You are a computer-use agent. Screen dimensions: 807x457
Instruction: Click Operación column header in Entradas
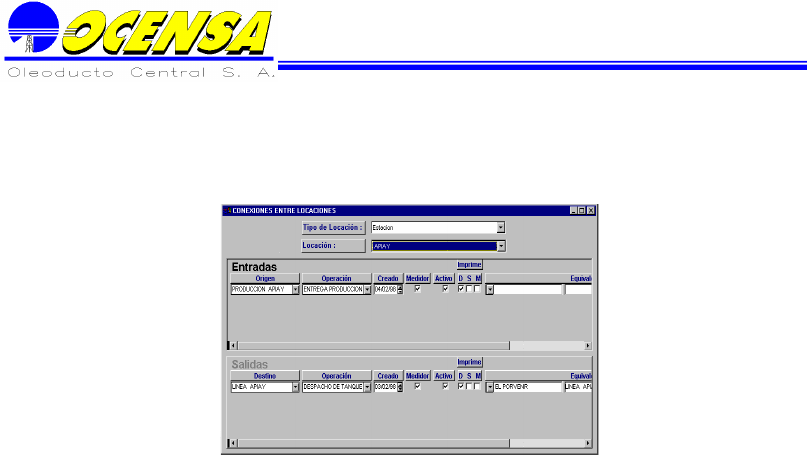[337, 278]
